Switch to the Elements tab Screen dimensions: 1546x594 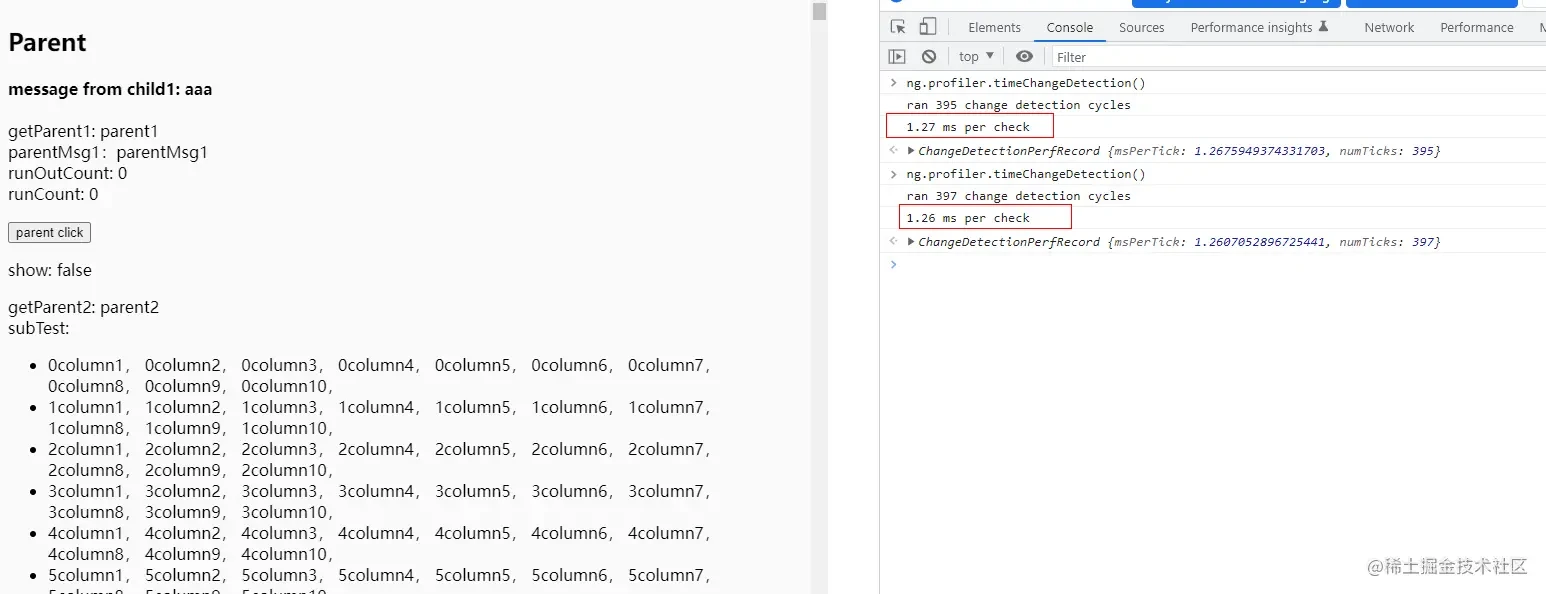point(994,27)
